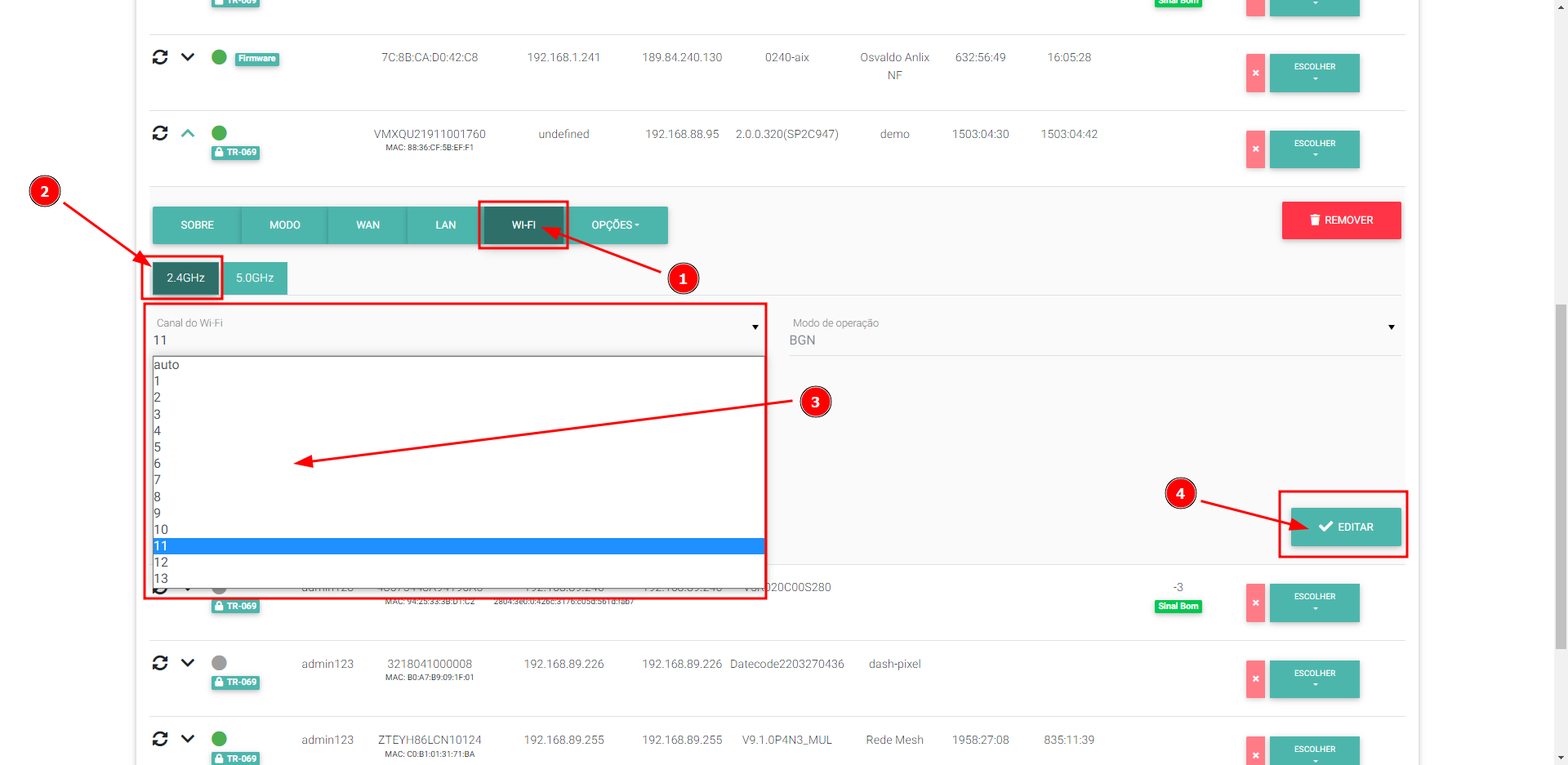The width and height of the screenshot is (1568, 765).
Task: Expand the dash-pixel row details
Action: [x=188, y=663]
